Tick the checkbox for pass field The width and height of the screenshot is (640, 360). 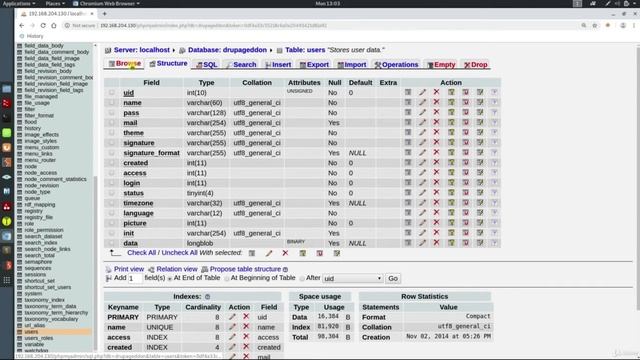click(x=111, y=112)
